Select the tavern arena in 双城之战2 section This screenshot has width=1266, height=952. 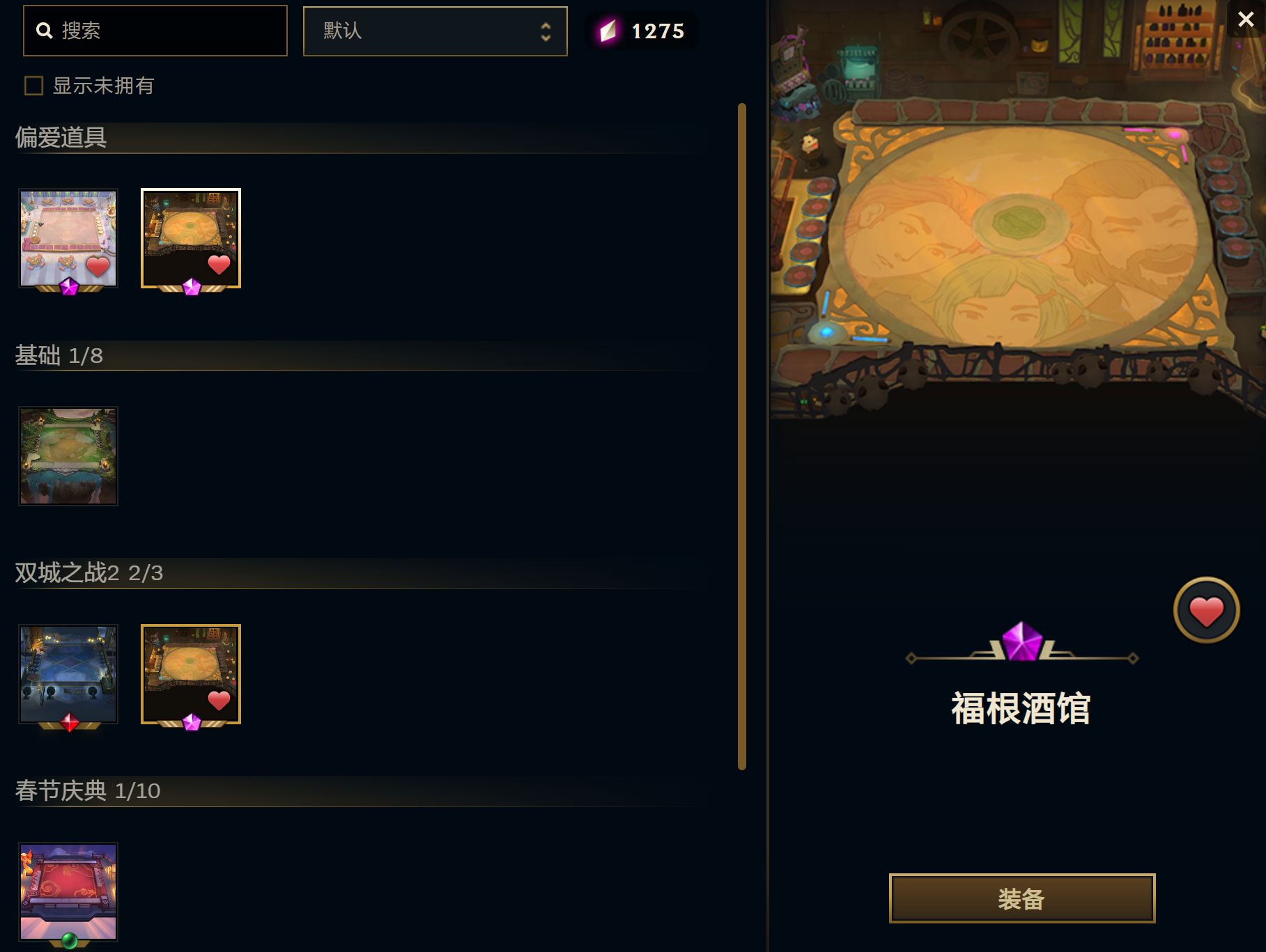click(x=191, y=674)
